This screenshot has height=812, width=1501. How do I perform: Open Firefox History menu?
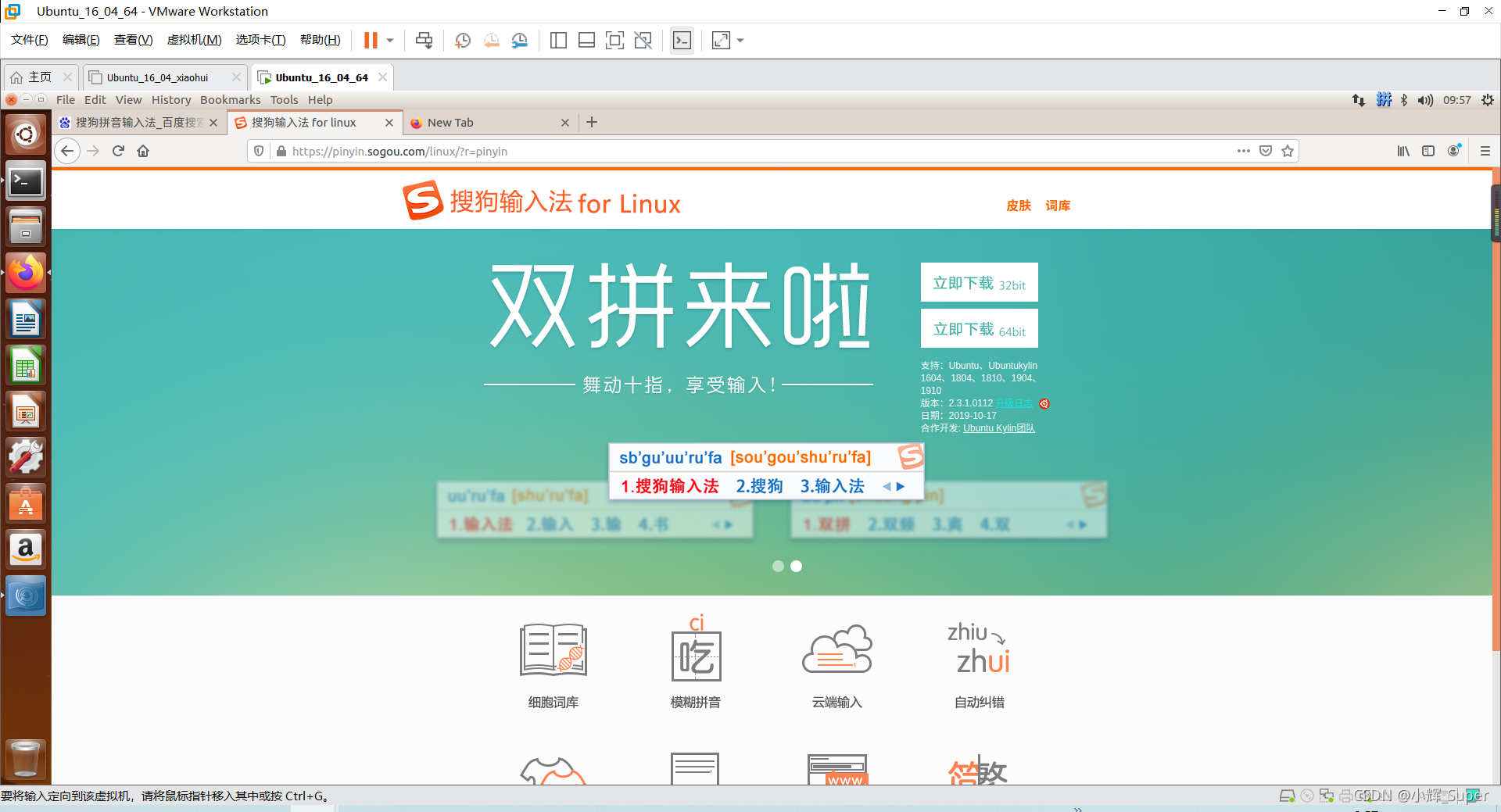click(171, 100)
